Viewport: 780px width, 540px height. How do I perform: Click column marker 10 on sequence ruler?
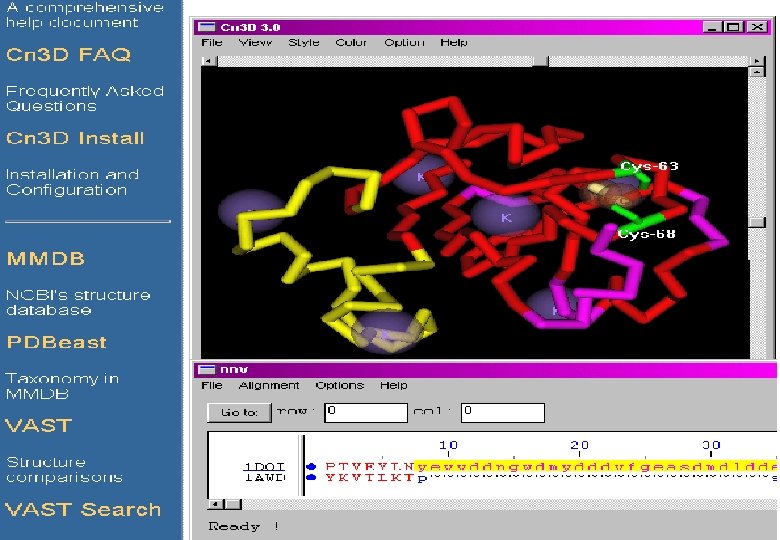coord(448,445)
